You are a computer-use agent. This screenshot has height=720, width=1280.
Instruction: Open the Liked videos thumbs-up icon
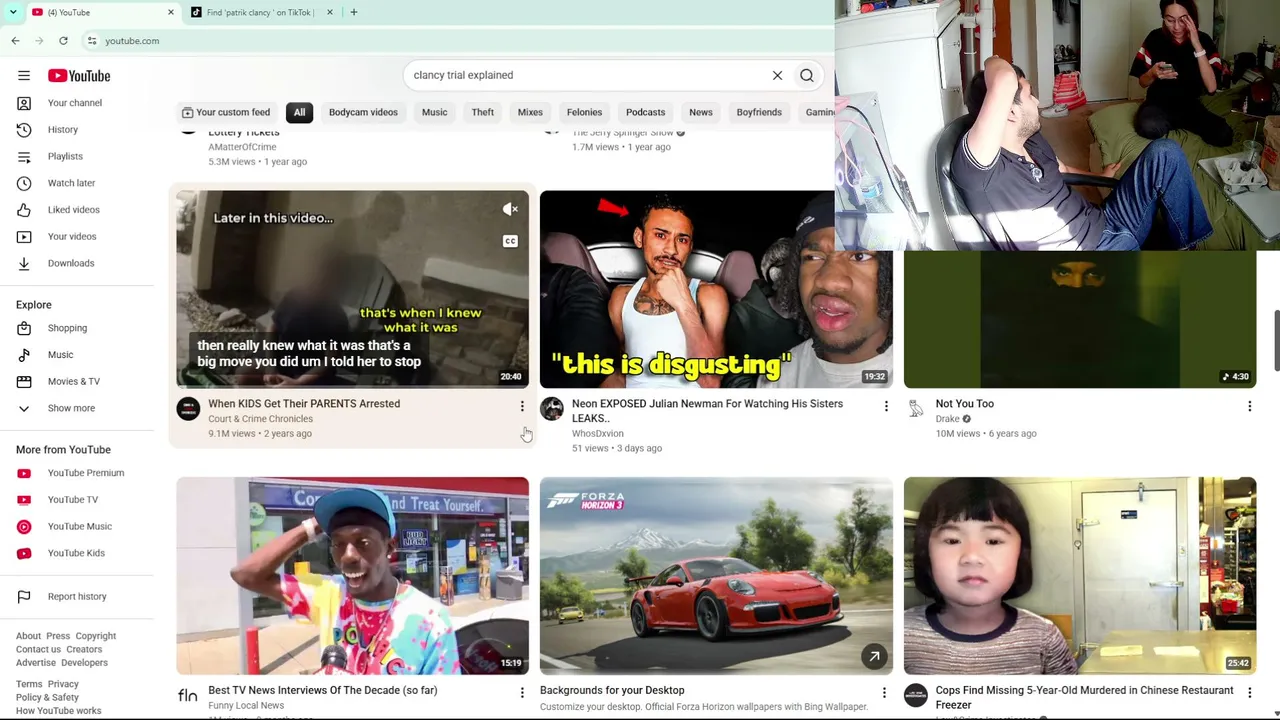pos(24,210)
